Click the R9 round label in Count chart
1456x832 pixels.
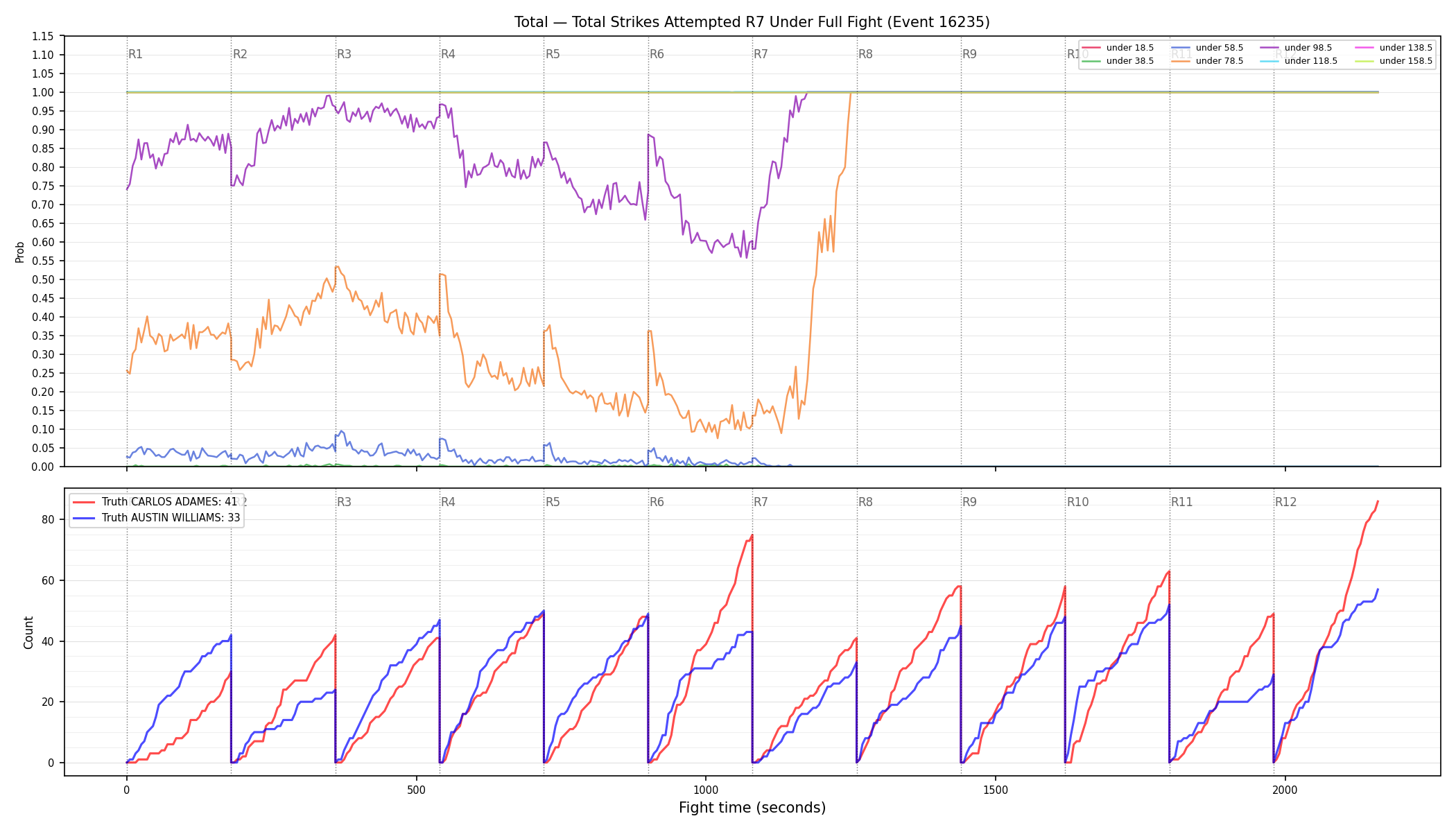[969, 502]
